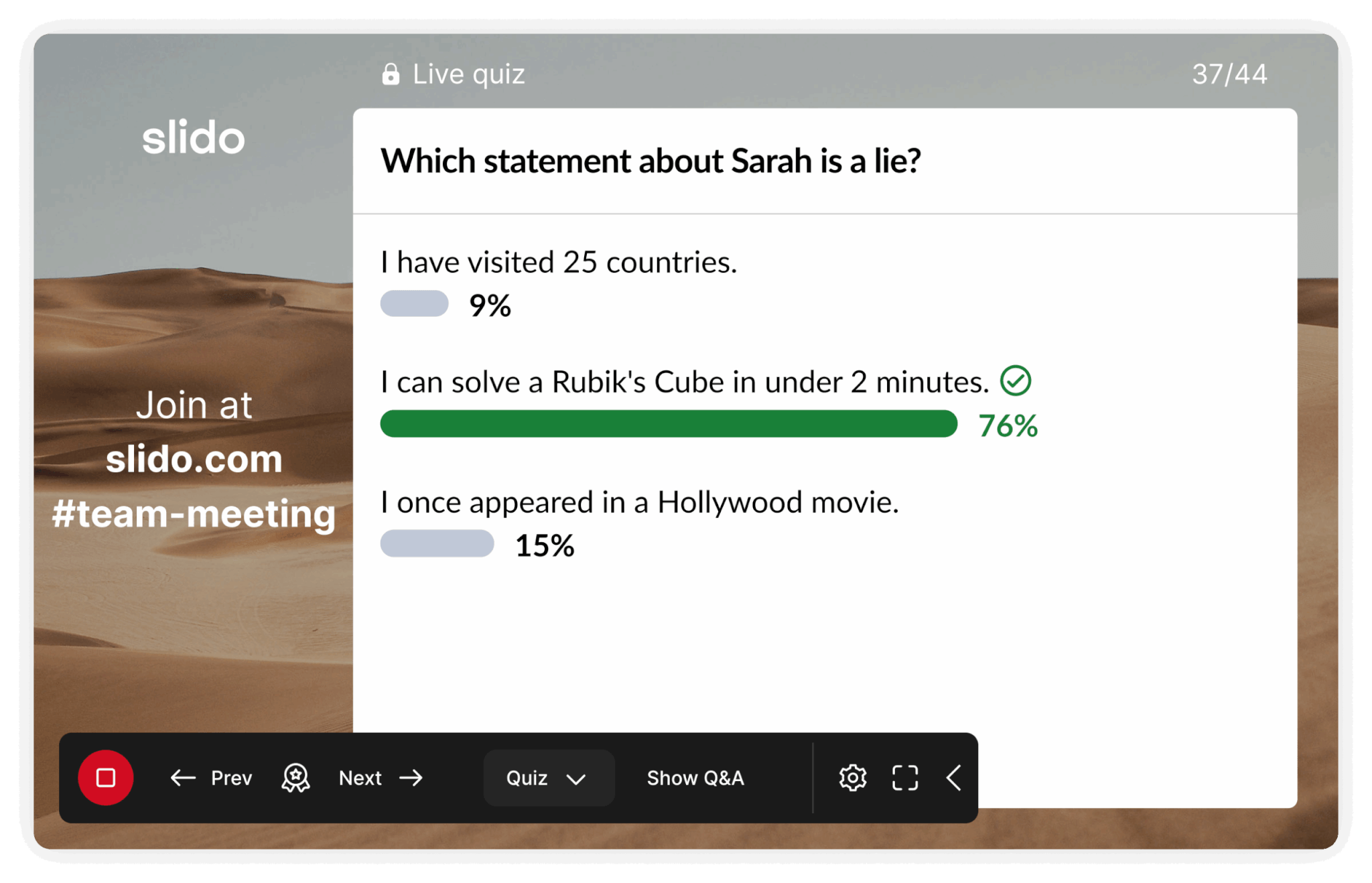The image size is (1372, 883).
Task: Click the green 76% result bar
Action: [x=669, y=424]
